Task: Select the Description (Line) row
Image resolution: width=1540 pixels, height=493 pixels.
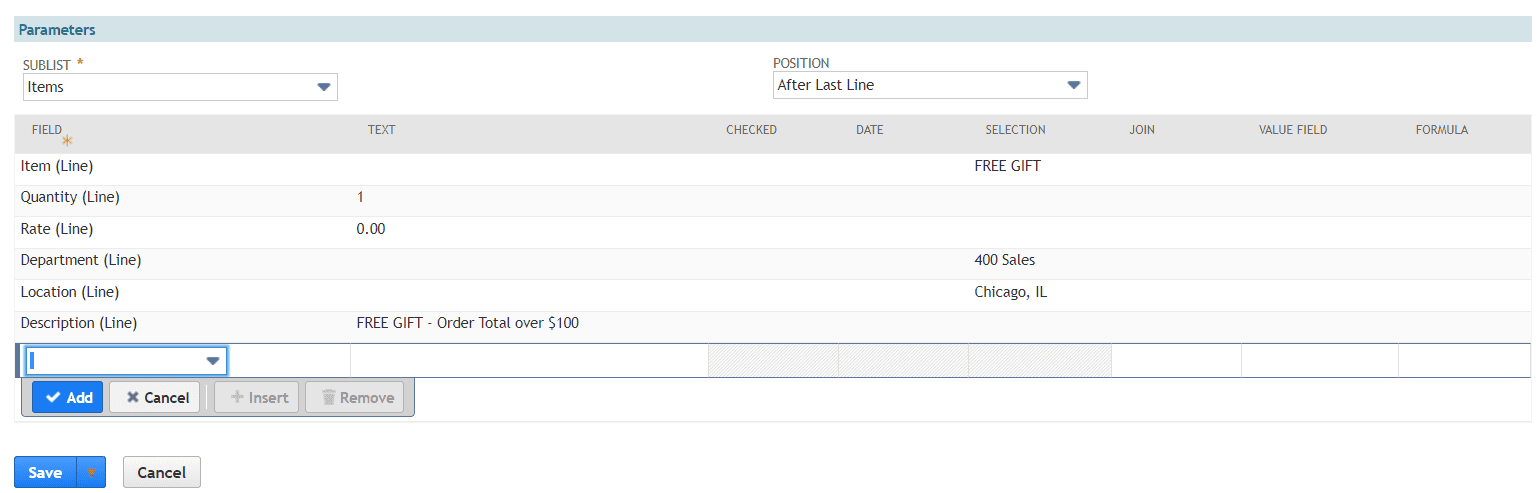Action: coord(79,323)
